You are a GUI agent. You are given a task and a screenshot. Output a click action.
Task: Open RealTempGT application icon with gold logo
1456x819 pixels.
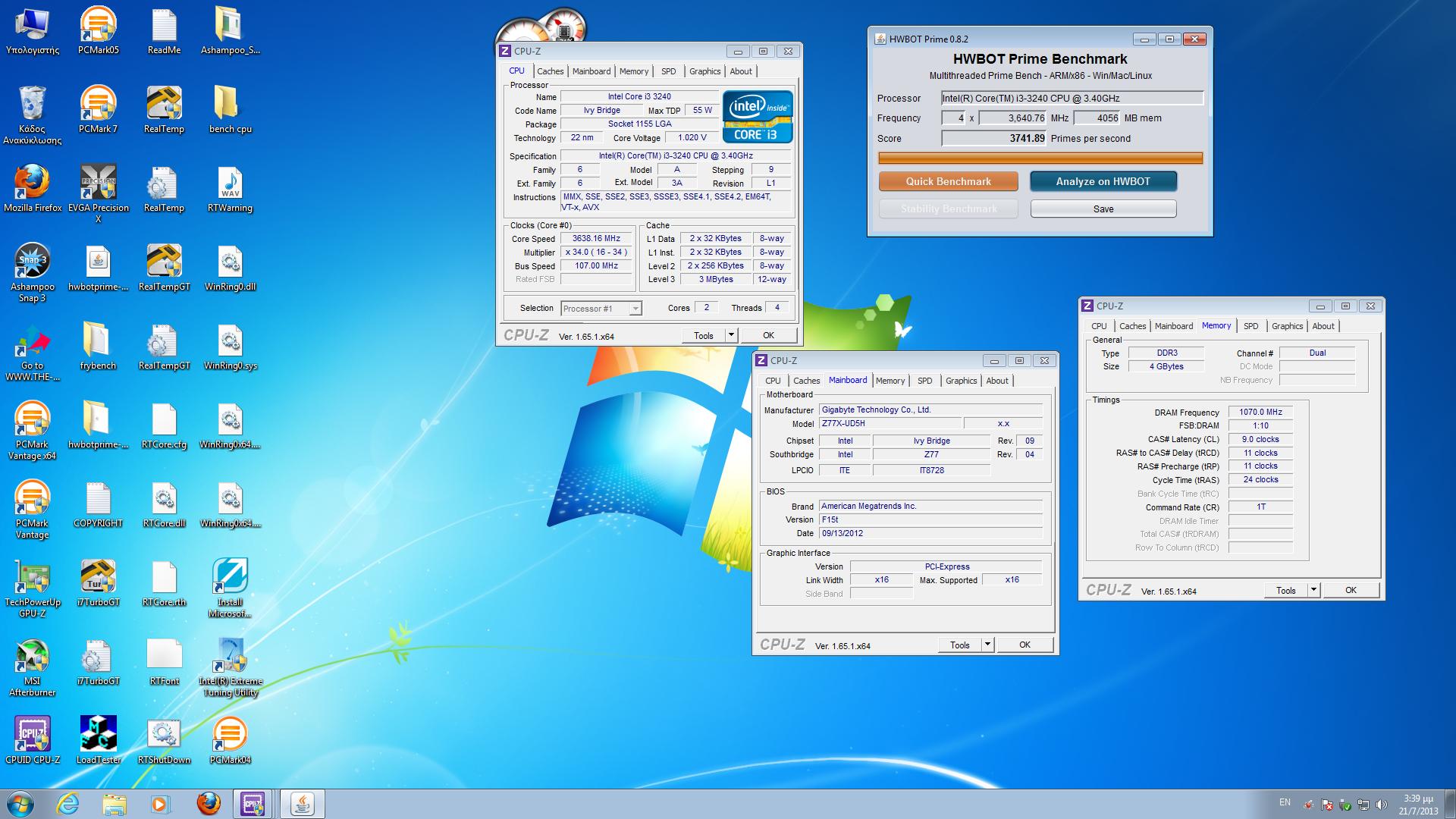(x=164, y=267)
